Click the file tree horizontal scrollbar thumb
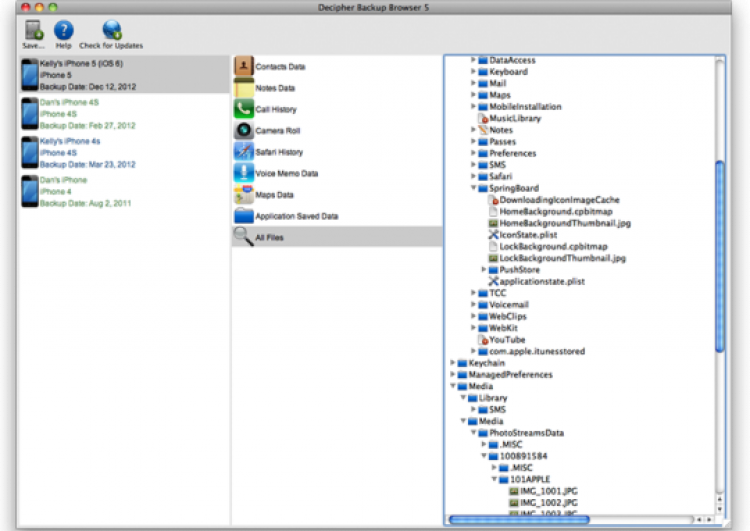Image resolution: width=750 pixels, height=531 pixels. click(x=519, y=519)
